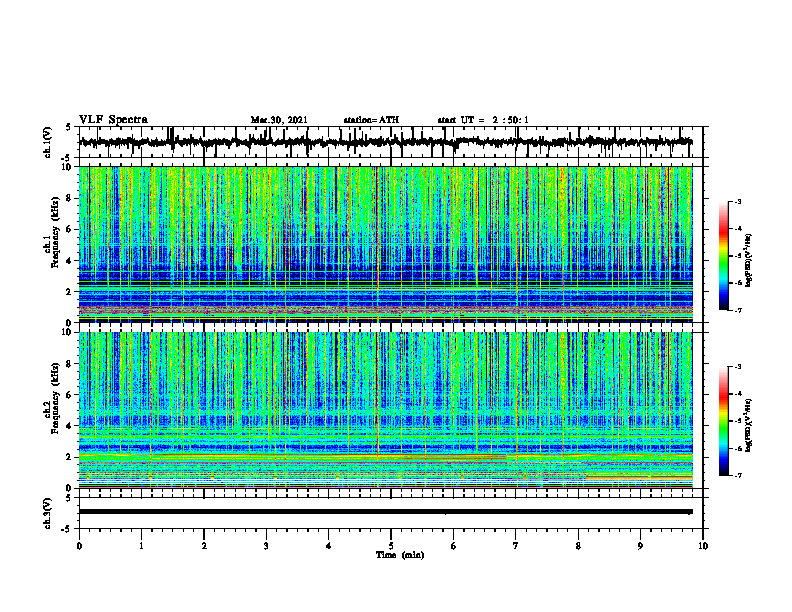Click the "-6" label on ch.2 color scale

pos(738,448)
